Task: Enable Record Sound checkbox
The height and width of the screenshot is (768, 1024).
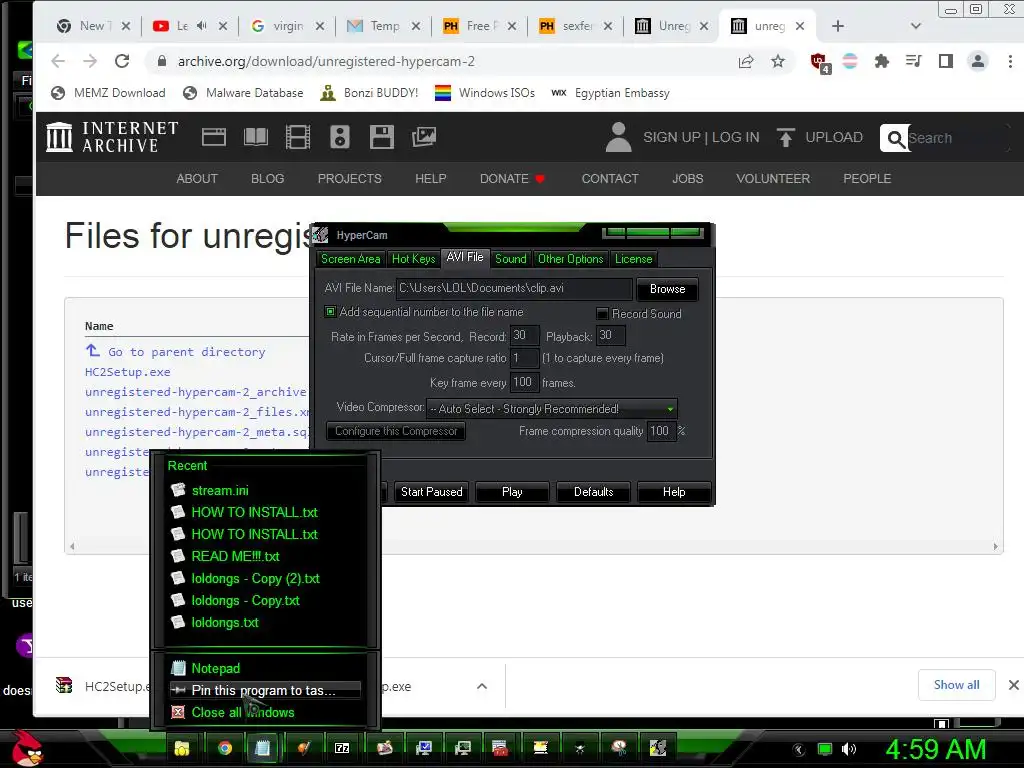Action: (602, 313)
